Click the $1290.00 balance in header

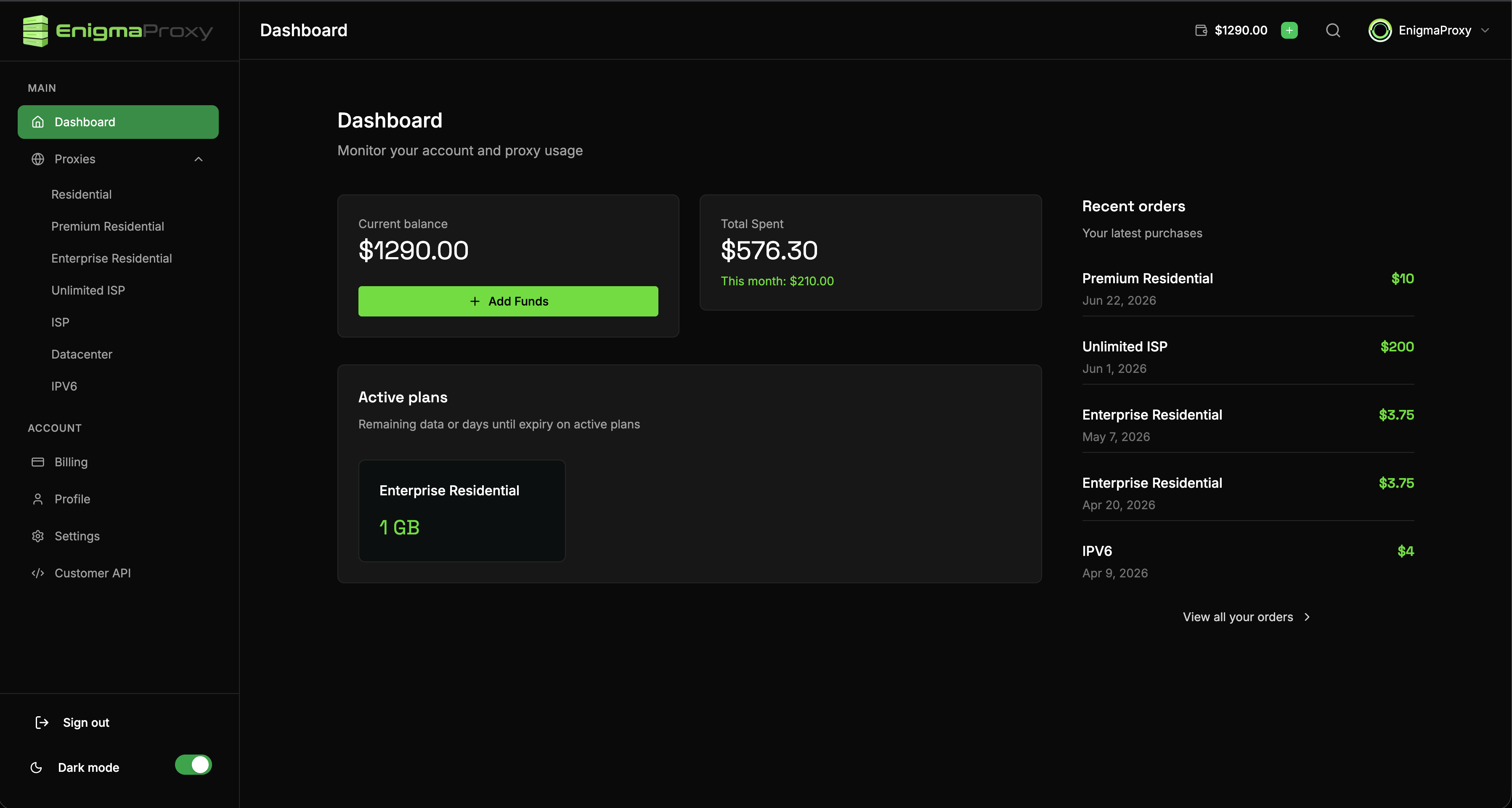pyautogui.click(x=1241, y=31)
